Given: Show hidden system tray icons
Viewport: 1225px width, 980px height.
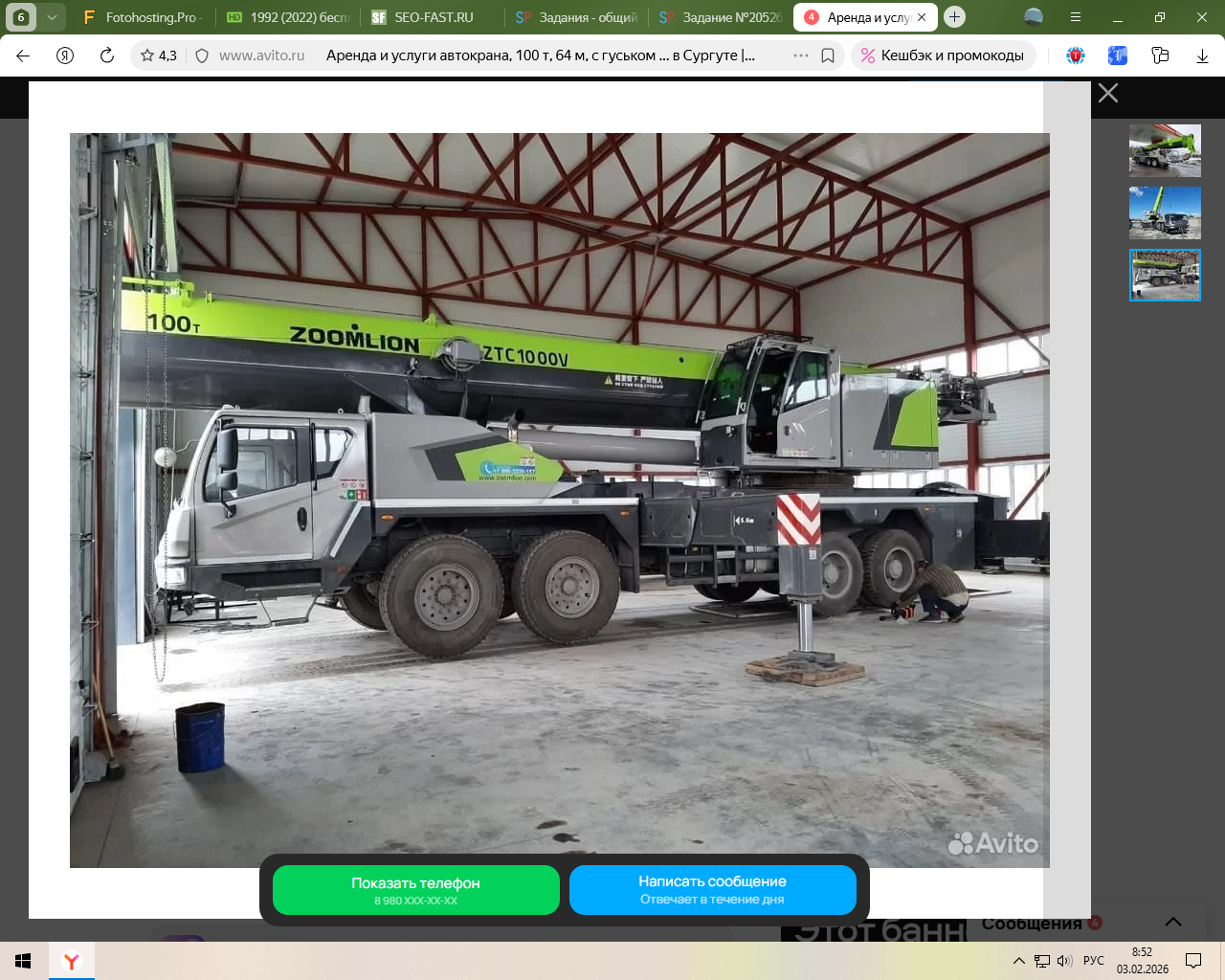Looking at the screenshot, I should [x=1018, y=961].
